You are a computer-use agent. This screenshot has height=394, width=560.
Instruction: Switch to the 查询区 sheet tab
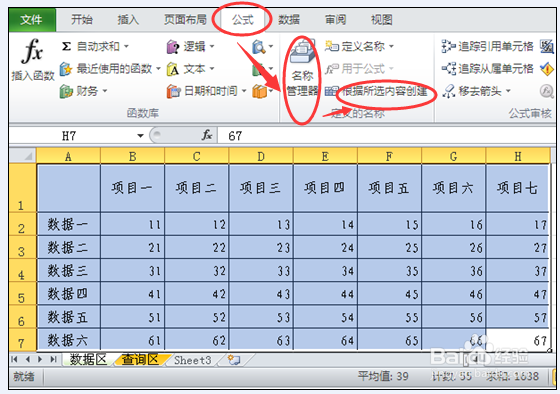(140, 359)
